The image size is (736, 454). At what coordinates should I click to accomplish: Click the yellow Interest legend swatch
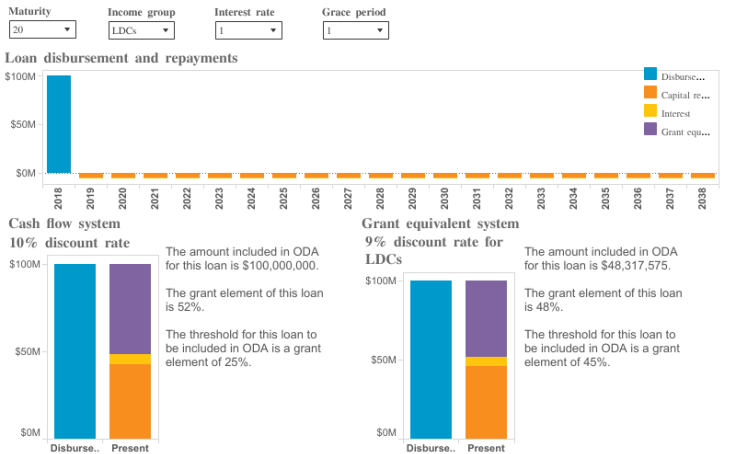650,112
